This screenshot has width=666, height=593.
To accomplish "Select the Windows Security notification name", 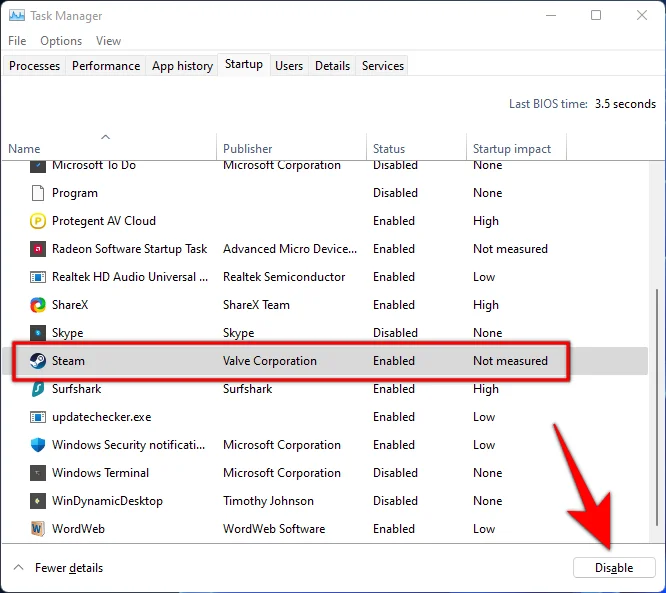I will (128, 445).
